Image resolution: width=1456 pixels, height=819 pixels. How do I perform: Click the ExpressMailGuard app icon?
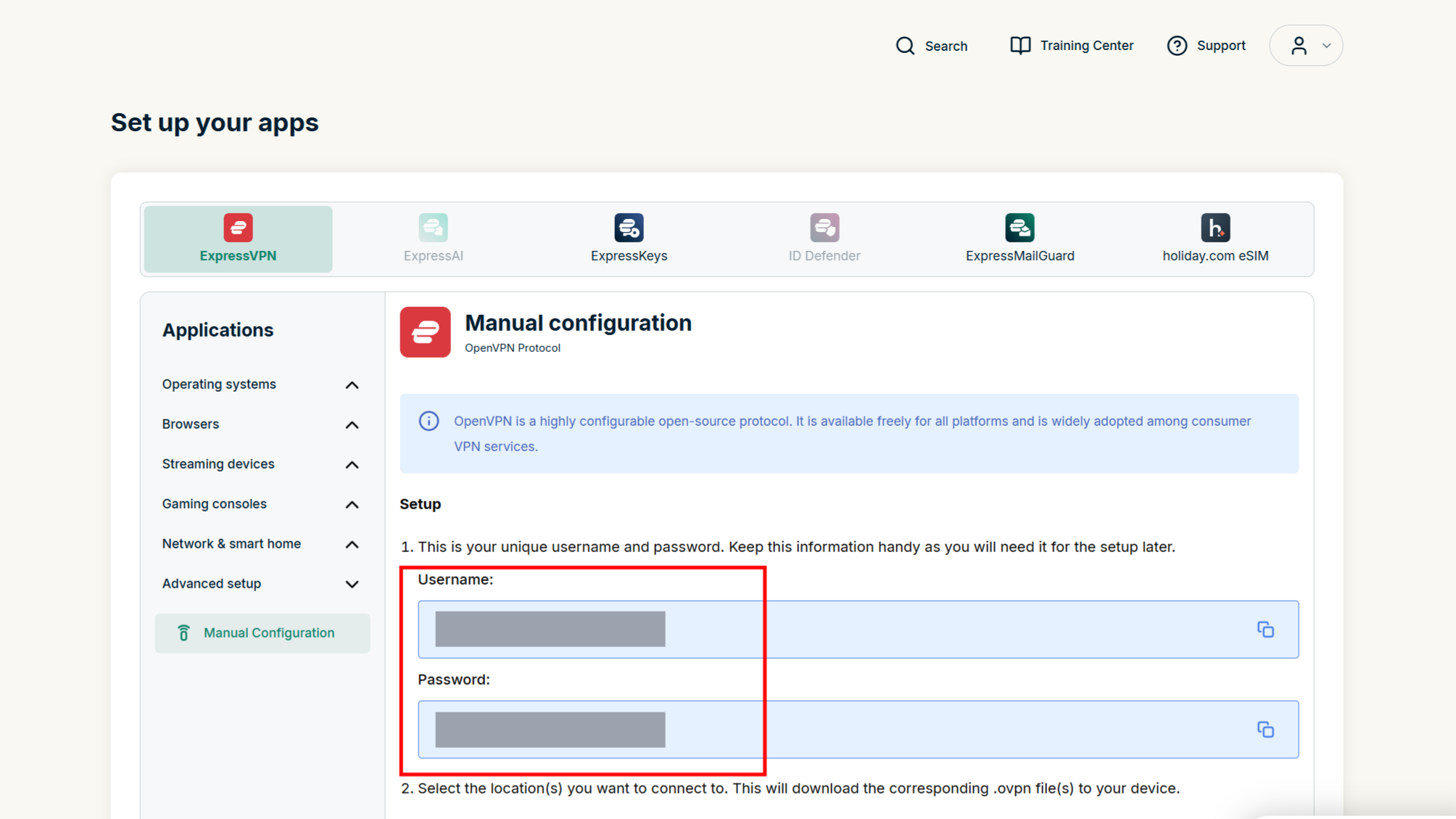coord(1019,228)
